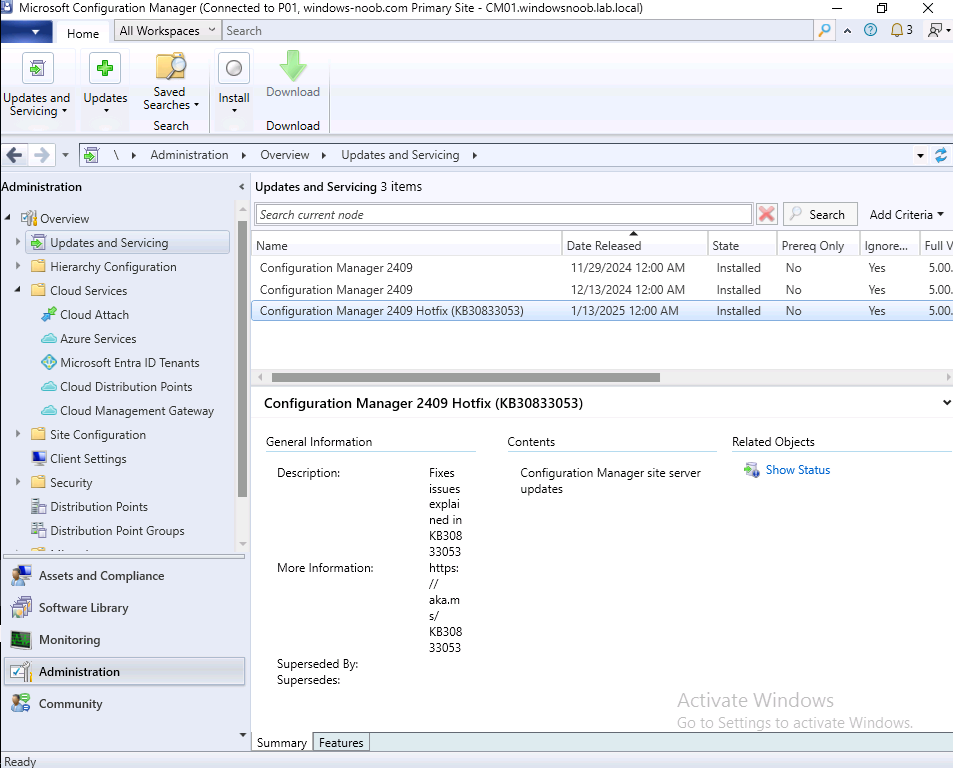Select the 2409 Hotfix KB30833053 row
This screenshot has height=768, width=953.
(x=602, y=310)
